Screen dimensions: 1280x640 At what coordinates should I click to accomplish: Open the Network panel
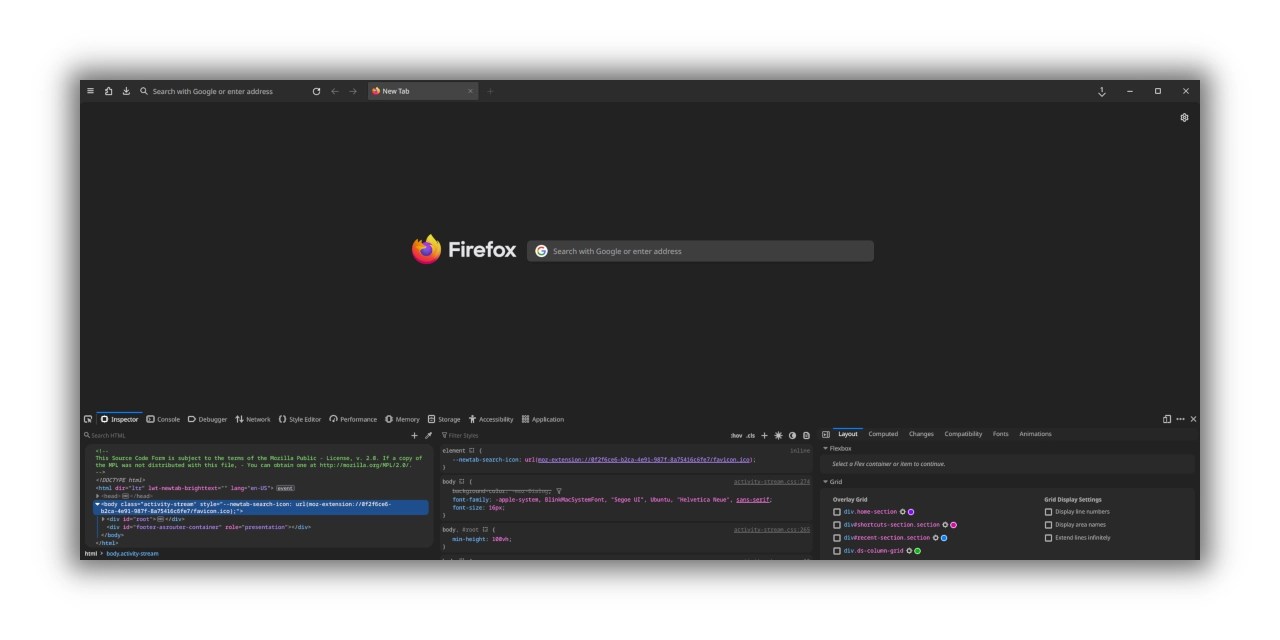tap(253, 419)
